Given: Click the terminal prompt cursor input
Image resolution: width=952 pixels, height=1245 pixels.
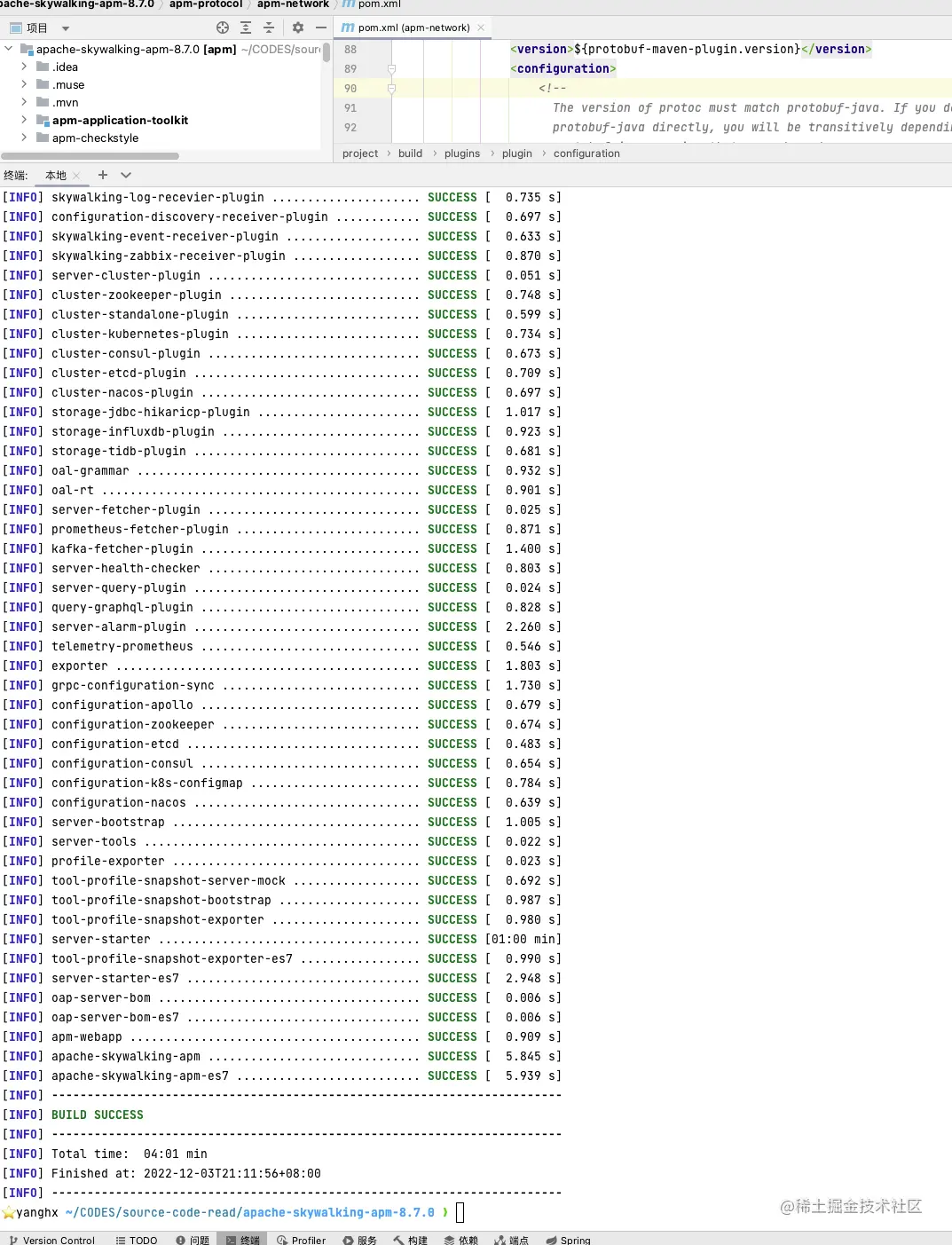Looking at the screenshot, I should click(460, 1212).
